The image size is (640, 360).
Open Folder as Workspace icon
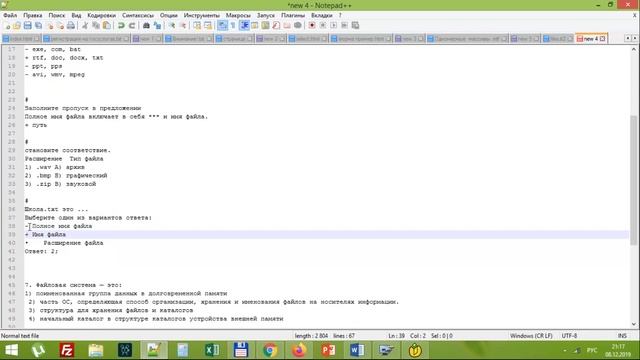tap(287, 26)
